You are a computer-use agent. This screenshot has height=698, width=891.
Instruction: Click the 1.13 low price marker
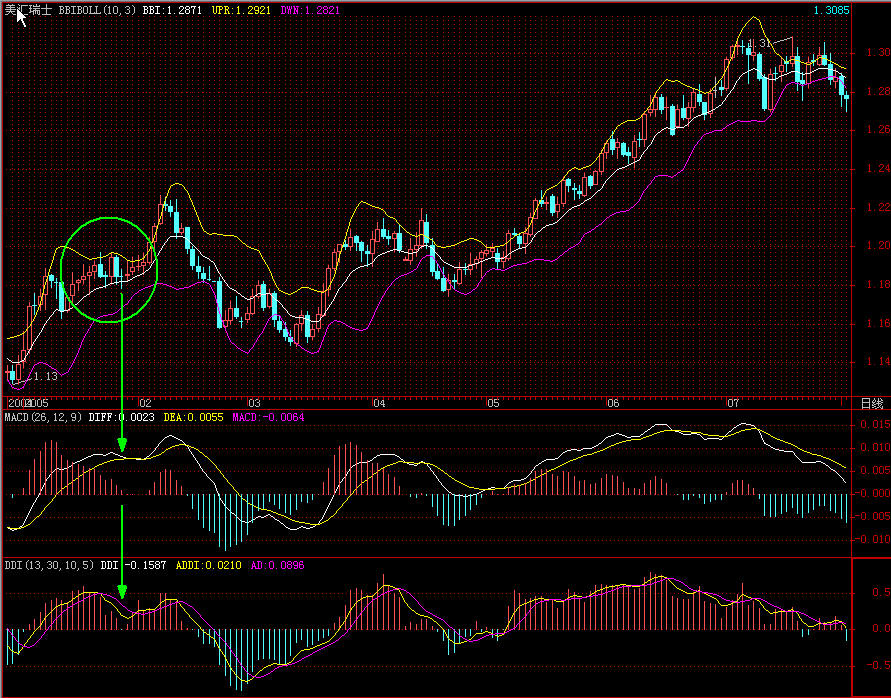[45, 376]
